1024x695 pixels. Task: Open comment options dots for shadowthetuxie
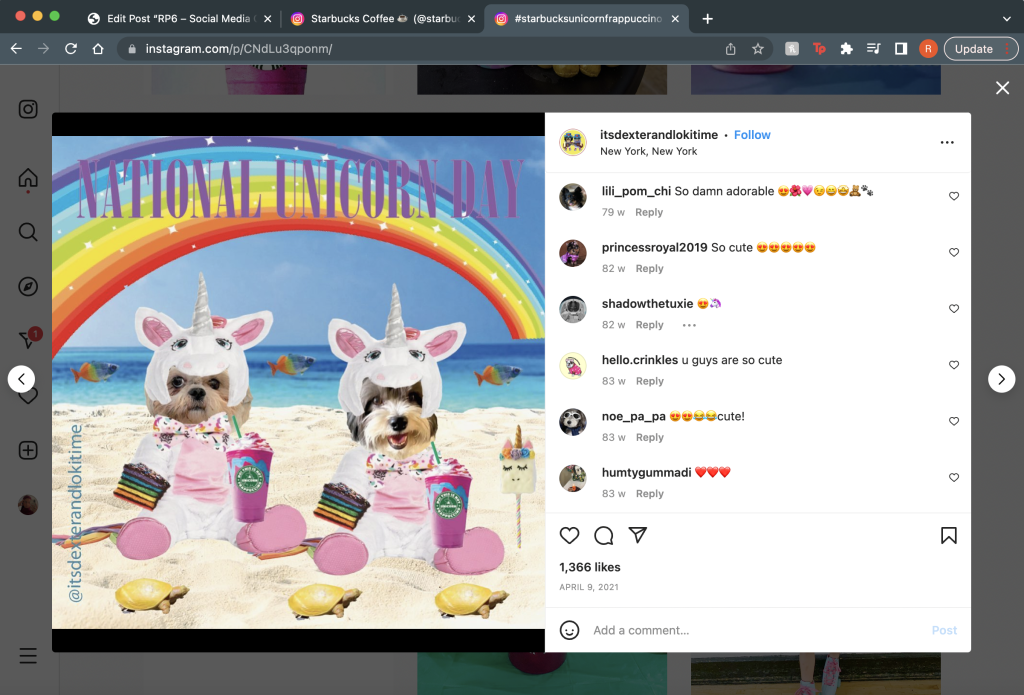(x=689, y=325)
